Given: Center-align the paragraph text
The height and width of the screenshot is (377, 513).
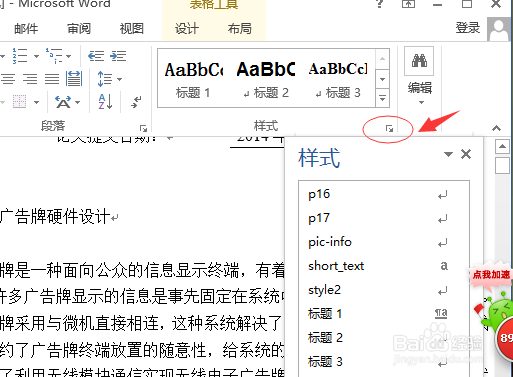Looking at the screenshot, I should click(8, 79).
